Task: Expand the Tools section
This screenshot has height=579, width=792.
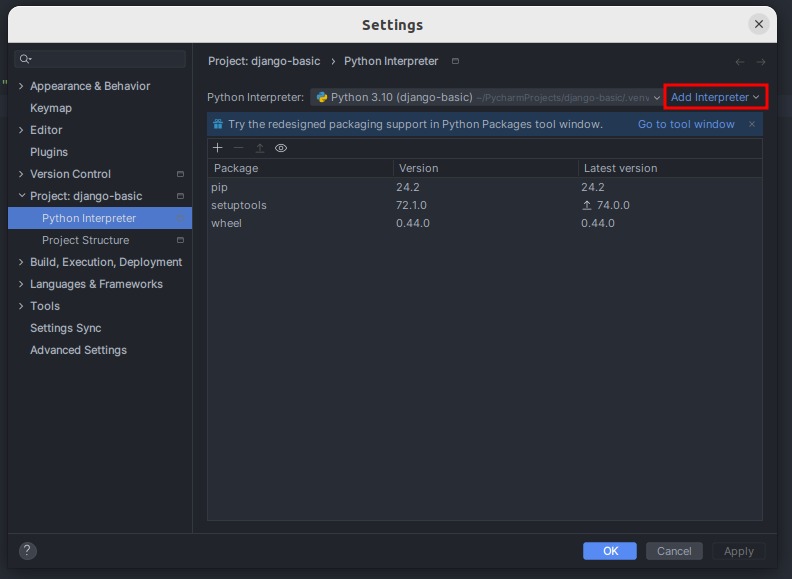Action: click(x=21, y=306)
